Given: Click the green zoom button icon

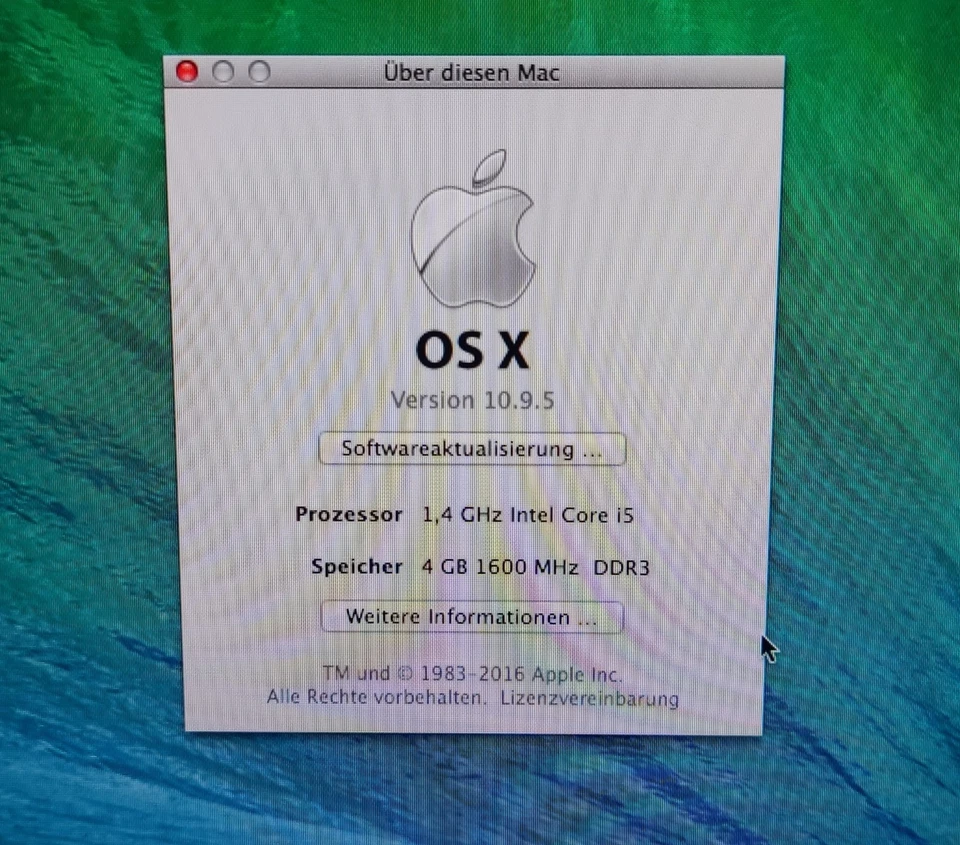Looking at the screenshot, I should point(259,72).
